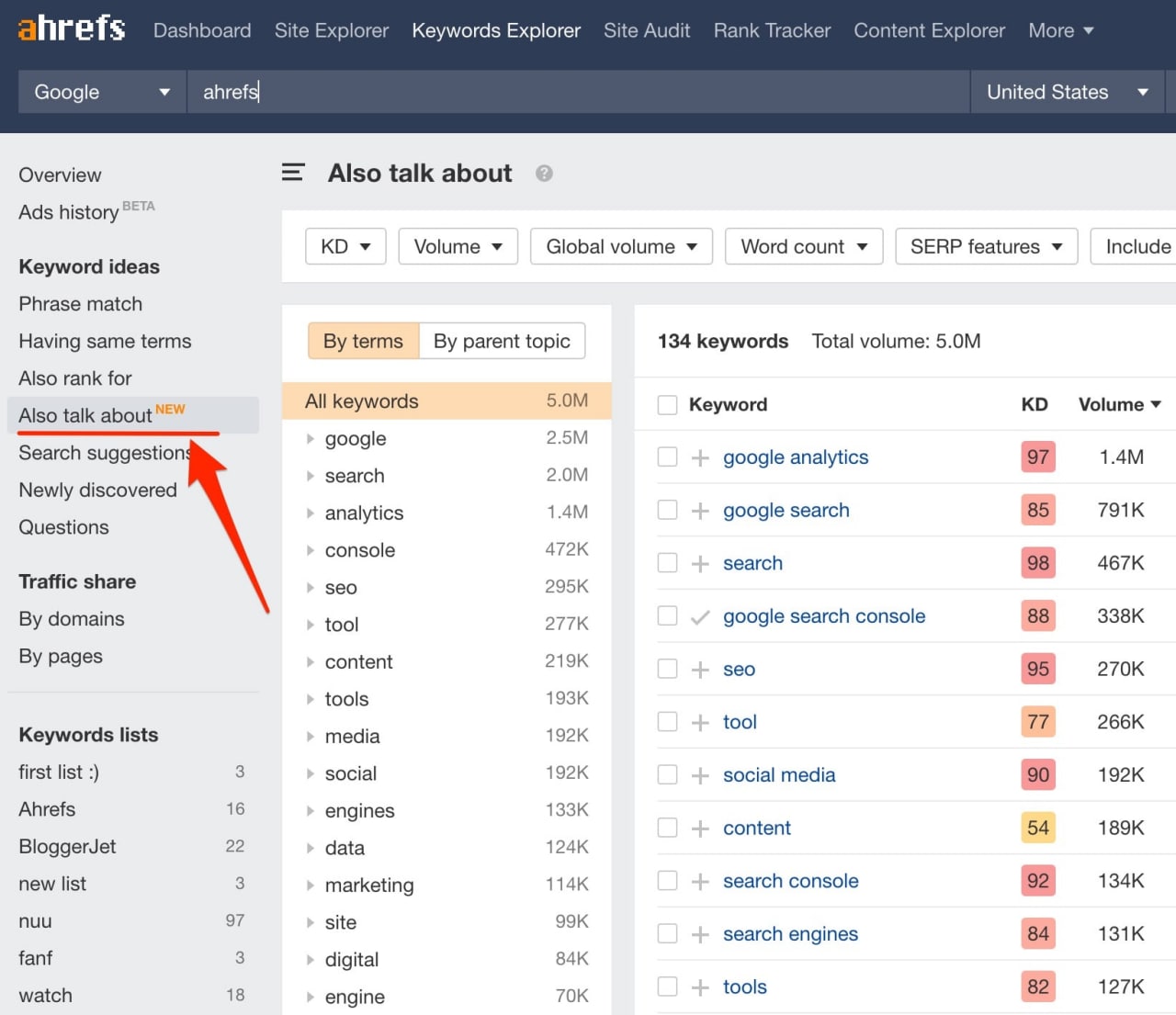
Task: Click the checkmark icon for 'google search console'
Action: point(700,616)
